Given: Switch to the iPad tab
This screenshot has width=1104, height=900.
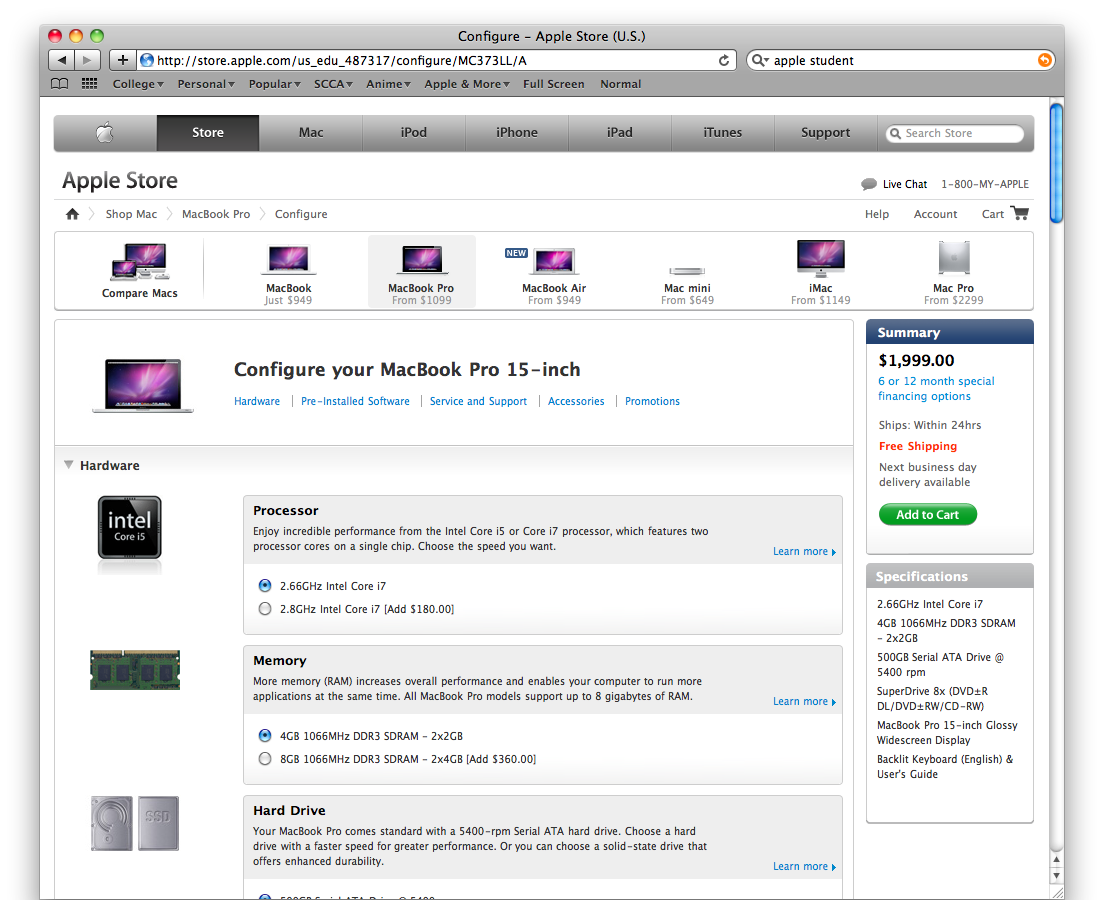Looking at the screenshot, I should click(620, 132).
